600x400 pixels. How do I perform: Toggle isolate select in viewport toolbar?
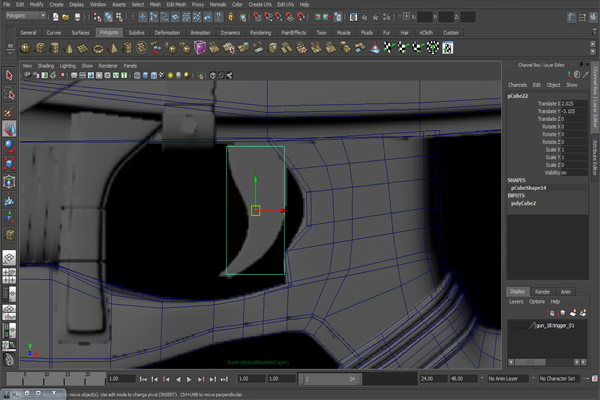tap(201, 75)
